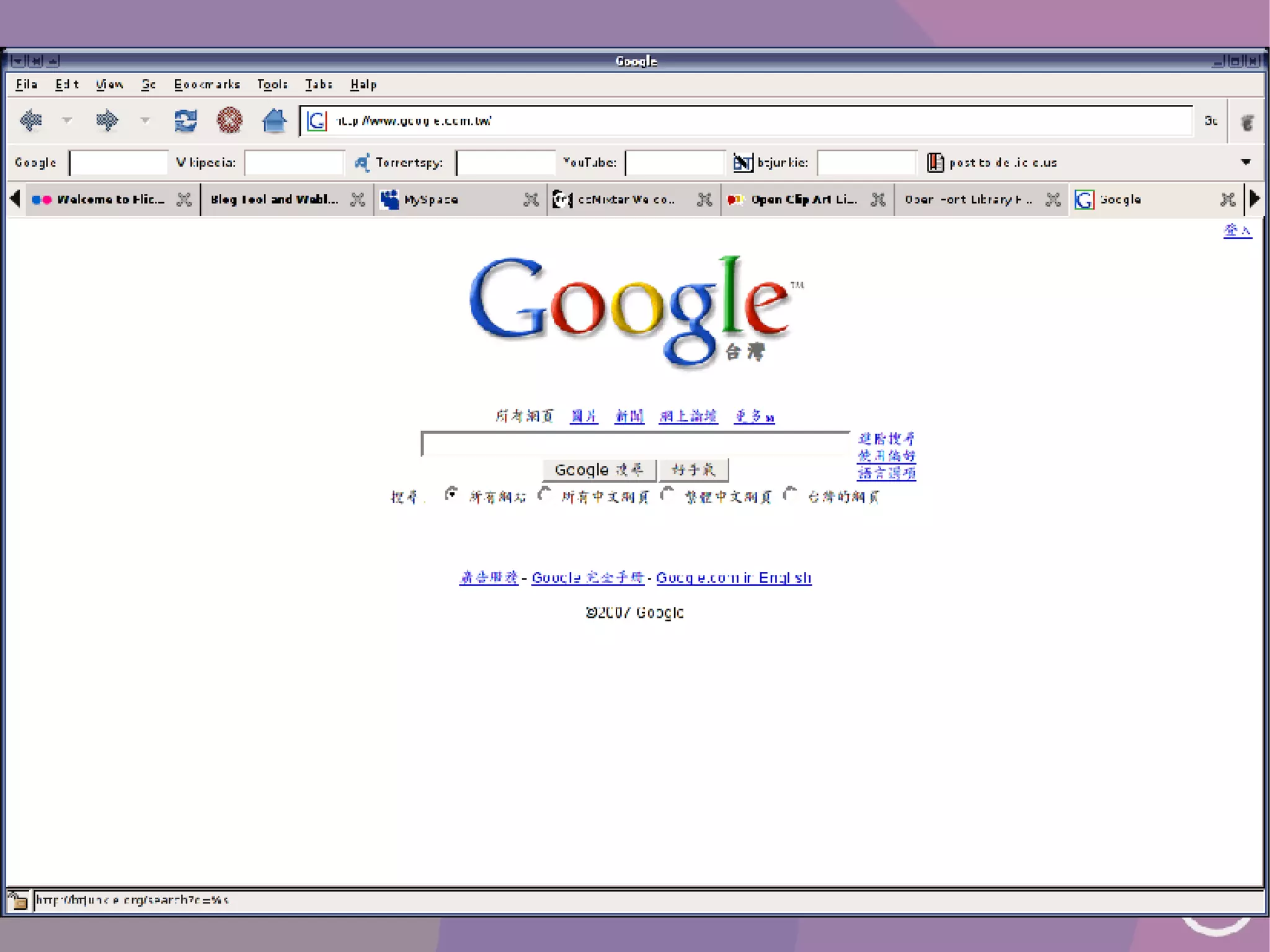Click the red Stop loading icon
This screenshot has height=952, width=1270.
point(229,120)
